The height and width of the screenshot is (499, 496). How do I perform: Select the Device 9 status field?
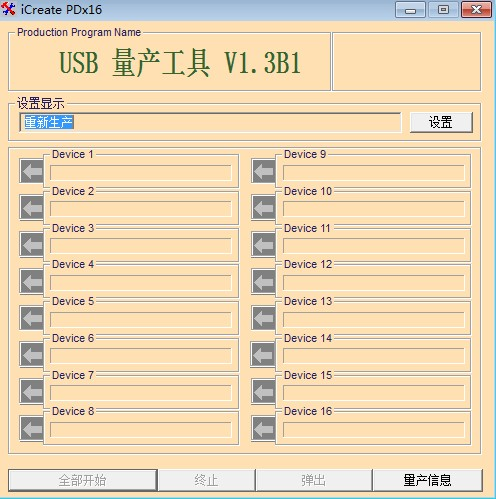[374, 173]
